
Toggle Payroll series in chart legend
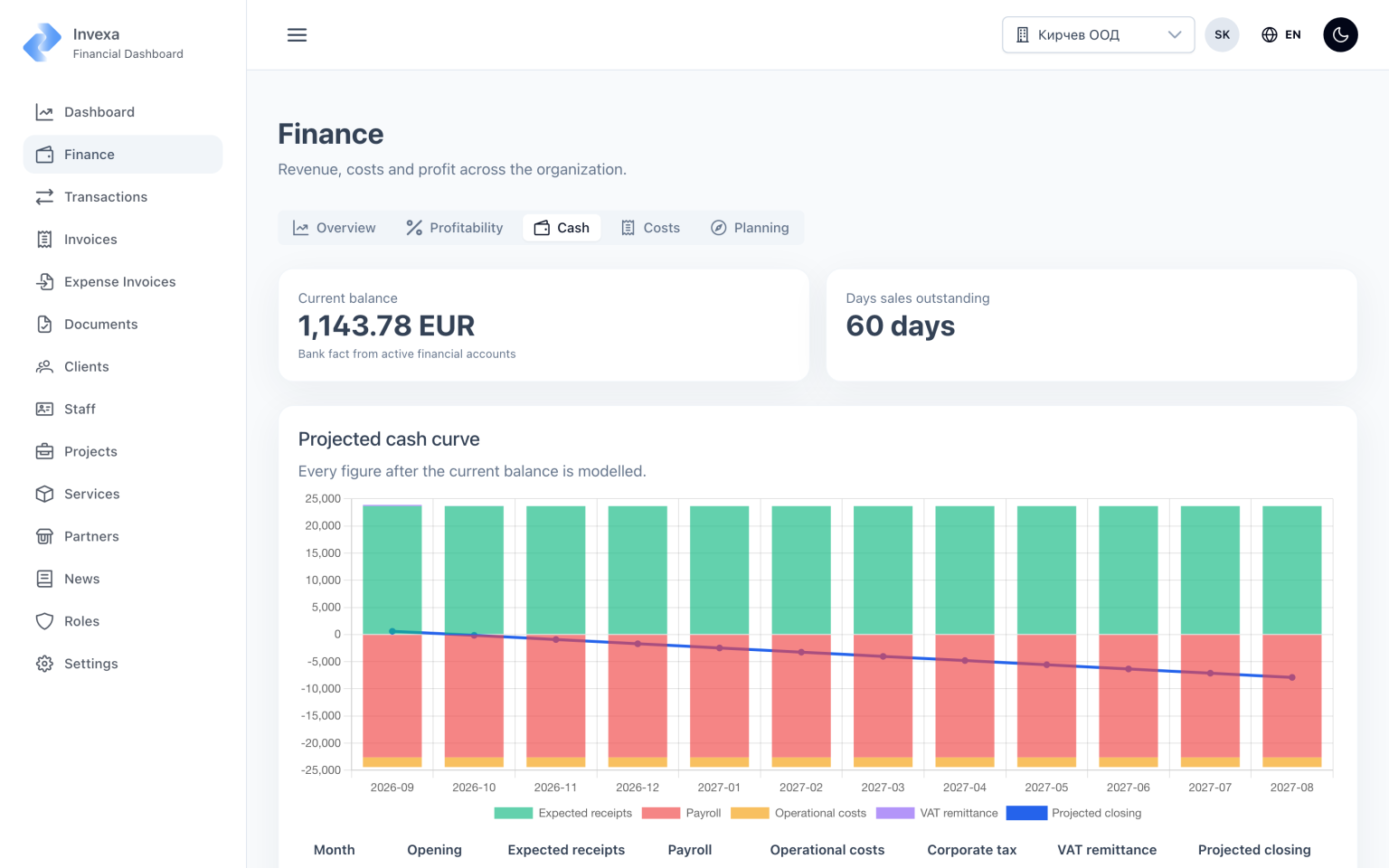click(x=681, y=814)
